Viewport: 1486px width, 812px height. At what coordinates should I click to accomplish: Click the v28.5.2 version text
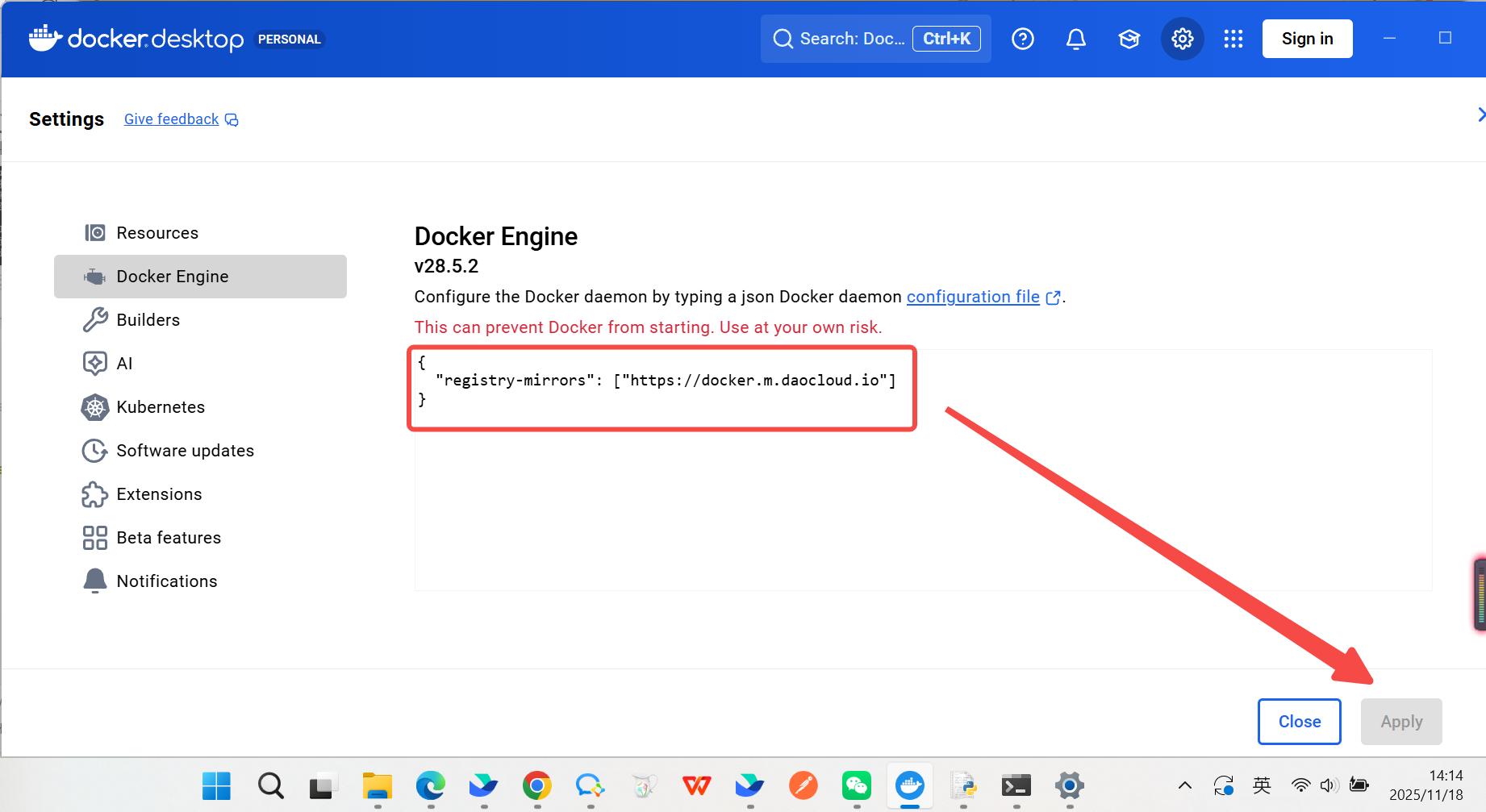[x=446, y=266]
